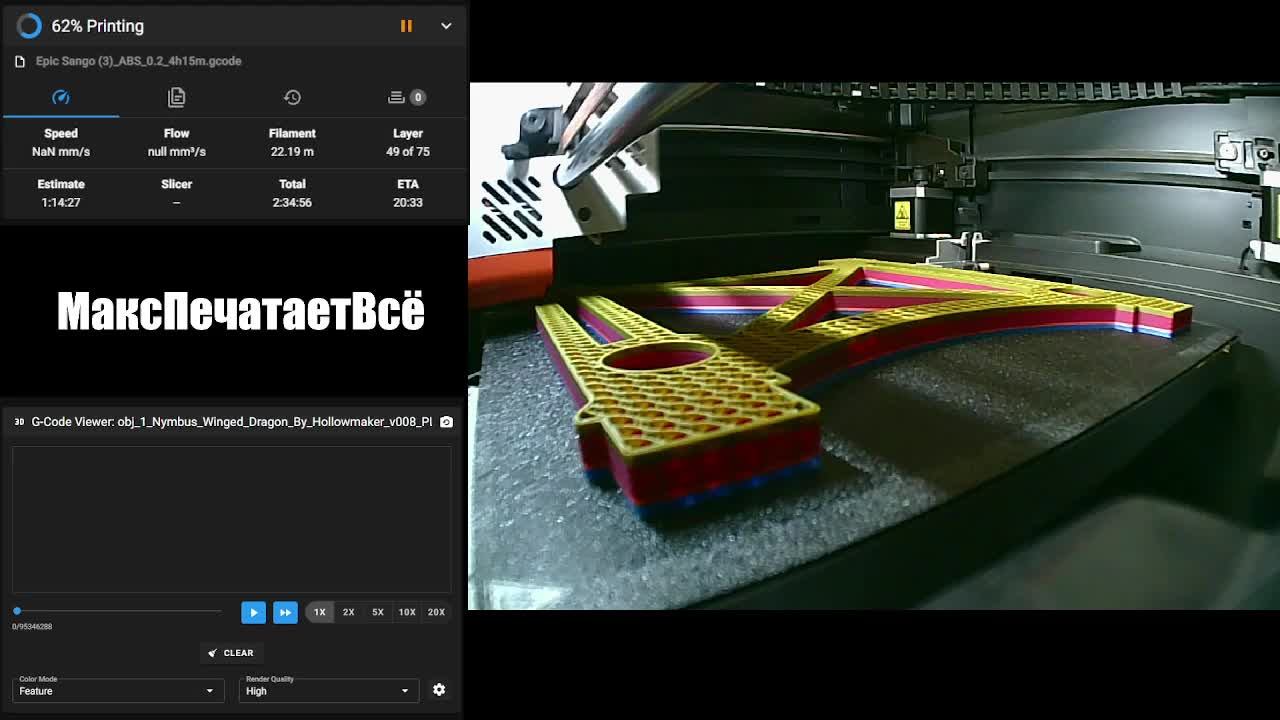This screenshot has width=1280, height=720.
Task: Click the G-Code Viewer title text
Action: click(x=232, y=422)
